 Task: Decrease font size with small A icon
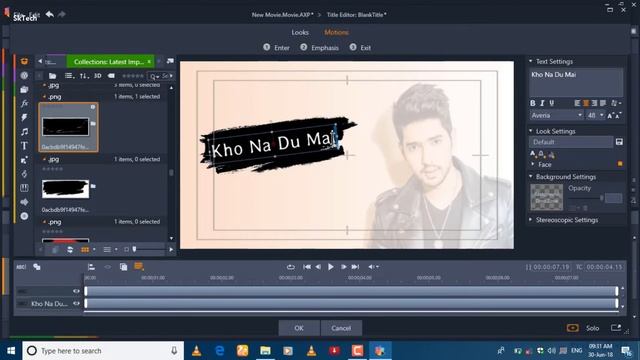[618, 116]
